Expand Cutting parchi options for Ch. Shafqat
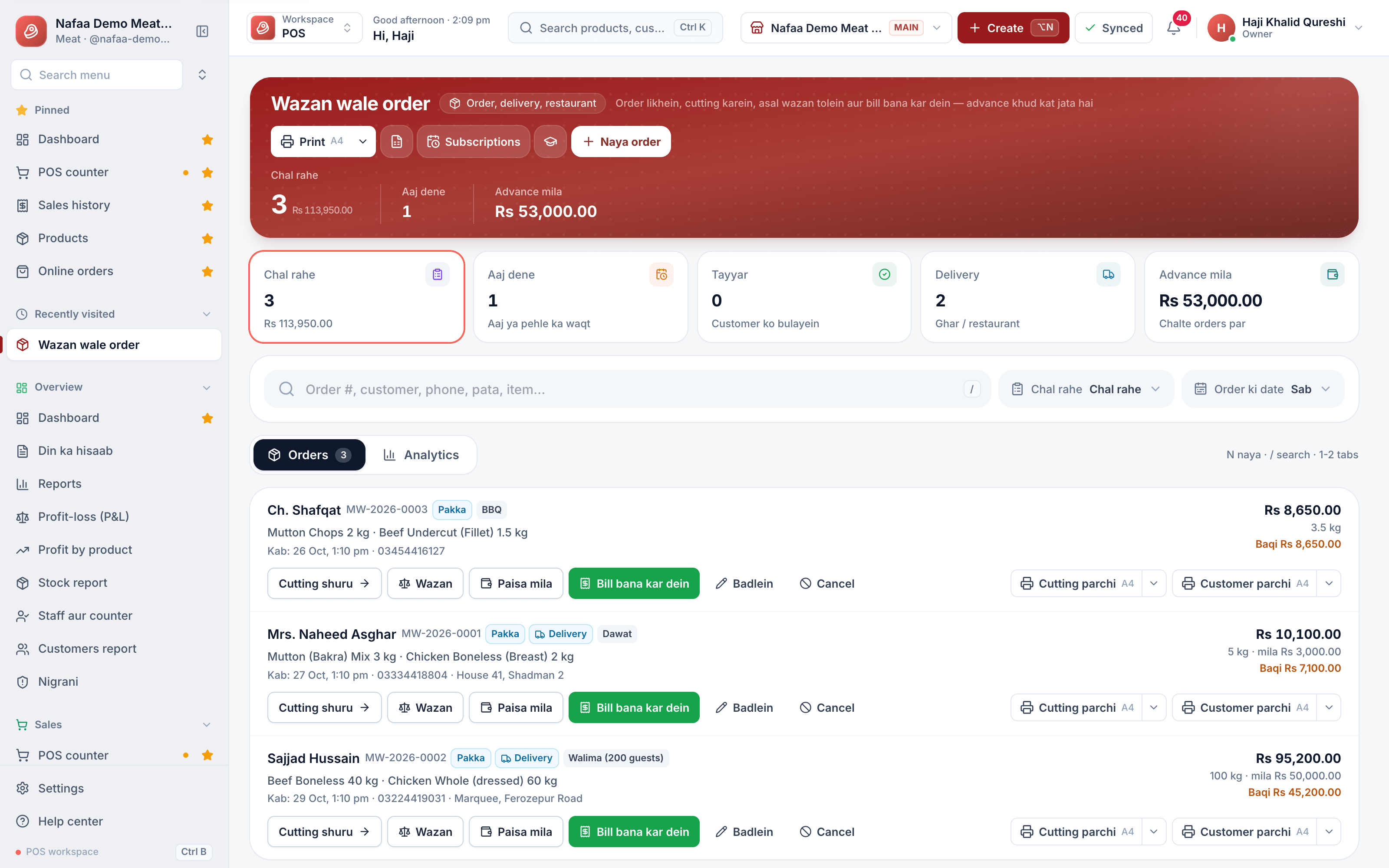Screen dimensions: 1389x868 [1154, 583]
